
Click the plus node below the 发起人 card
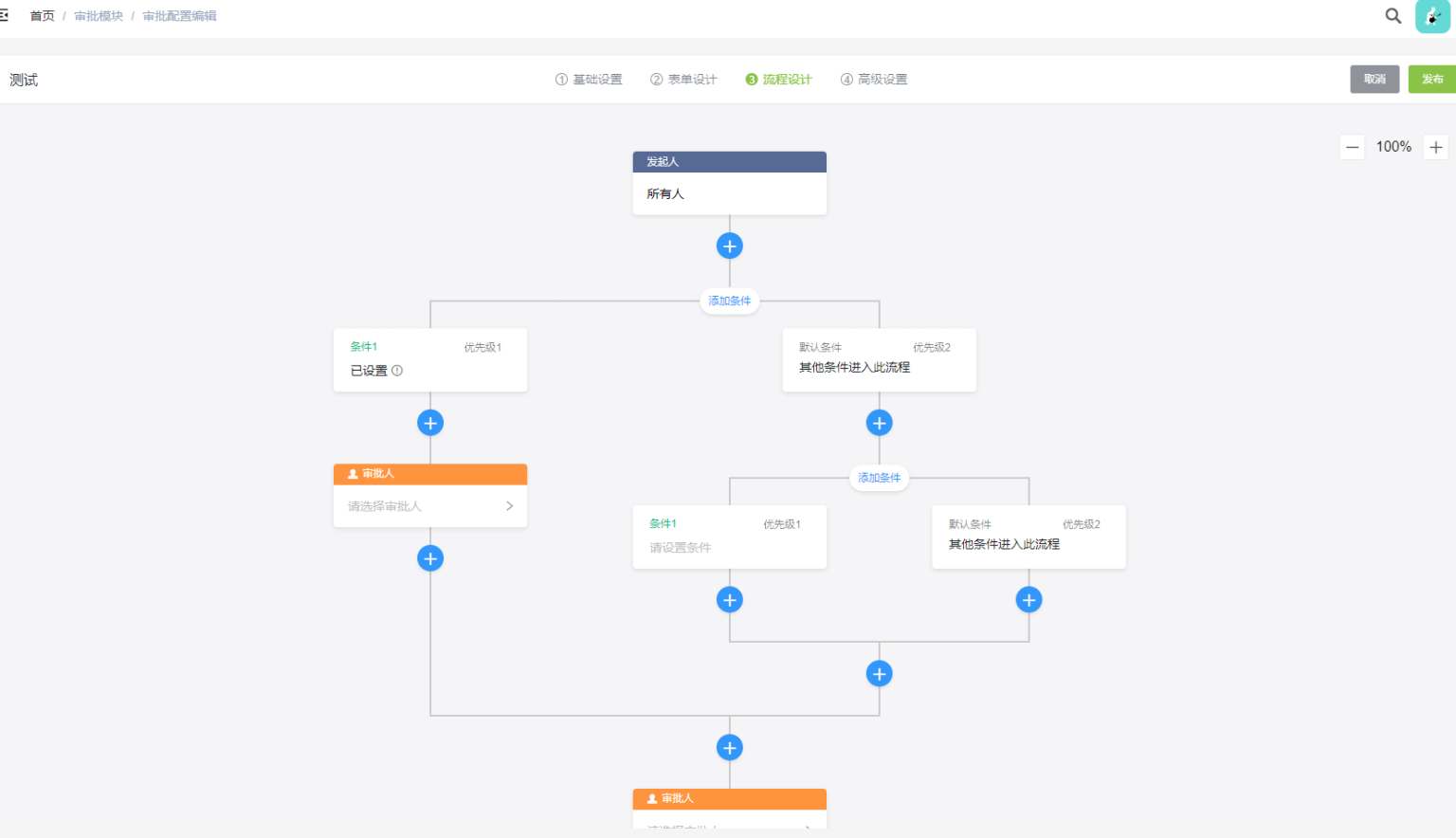coord(729,246)
